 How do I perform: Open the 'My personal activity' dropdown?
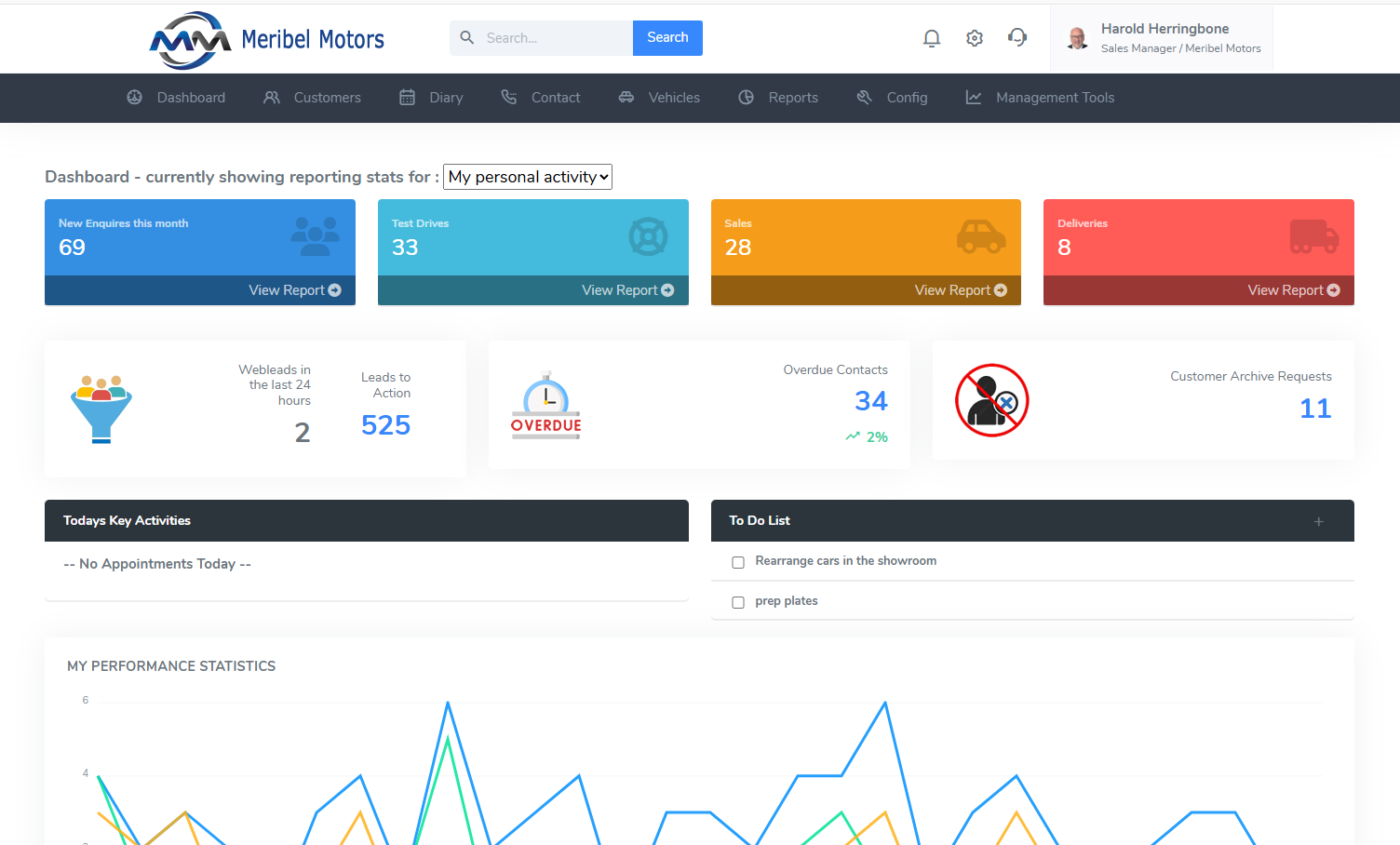[528, 177]
